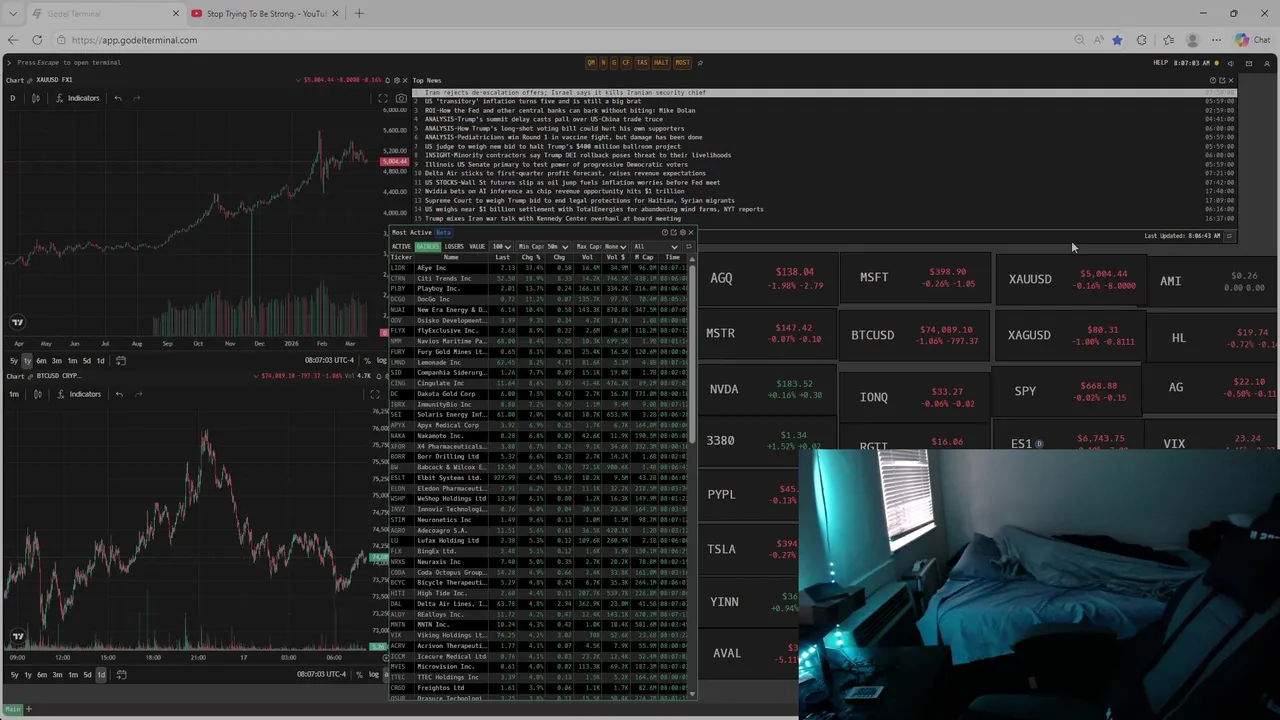This screenshot has height=720, width=1280.
Task: Sort Most Active by Chg % column
Action: click(x=531, y=257)
